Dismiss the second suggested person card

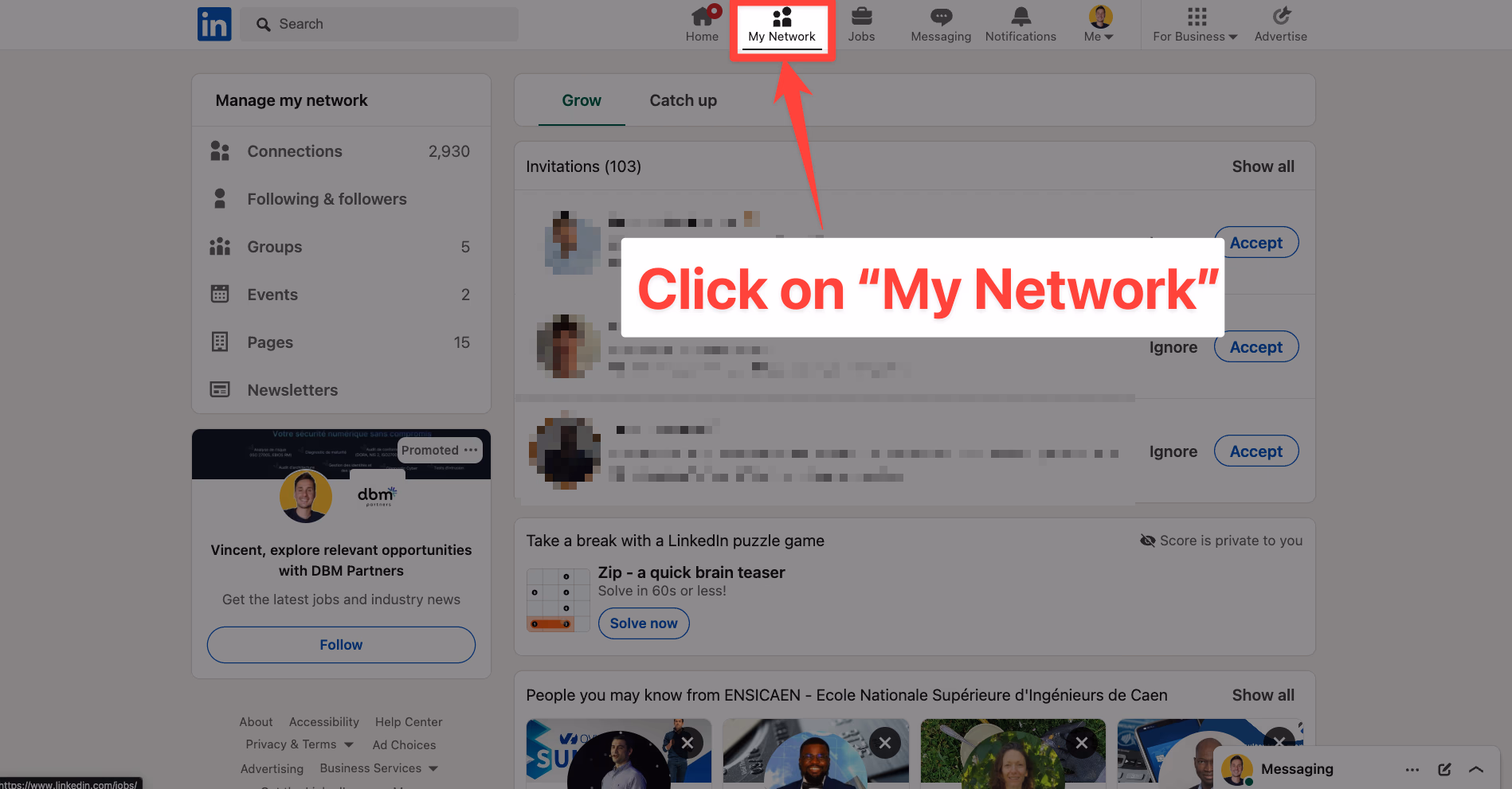tap(885, 744)
